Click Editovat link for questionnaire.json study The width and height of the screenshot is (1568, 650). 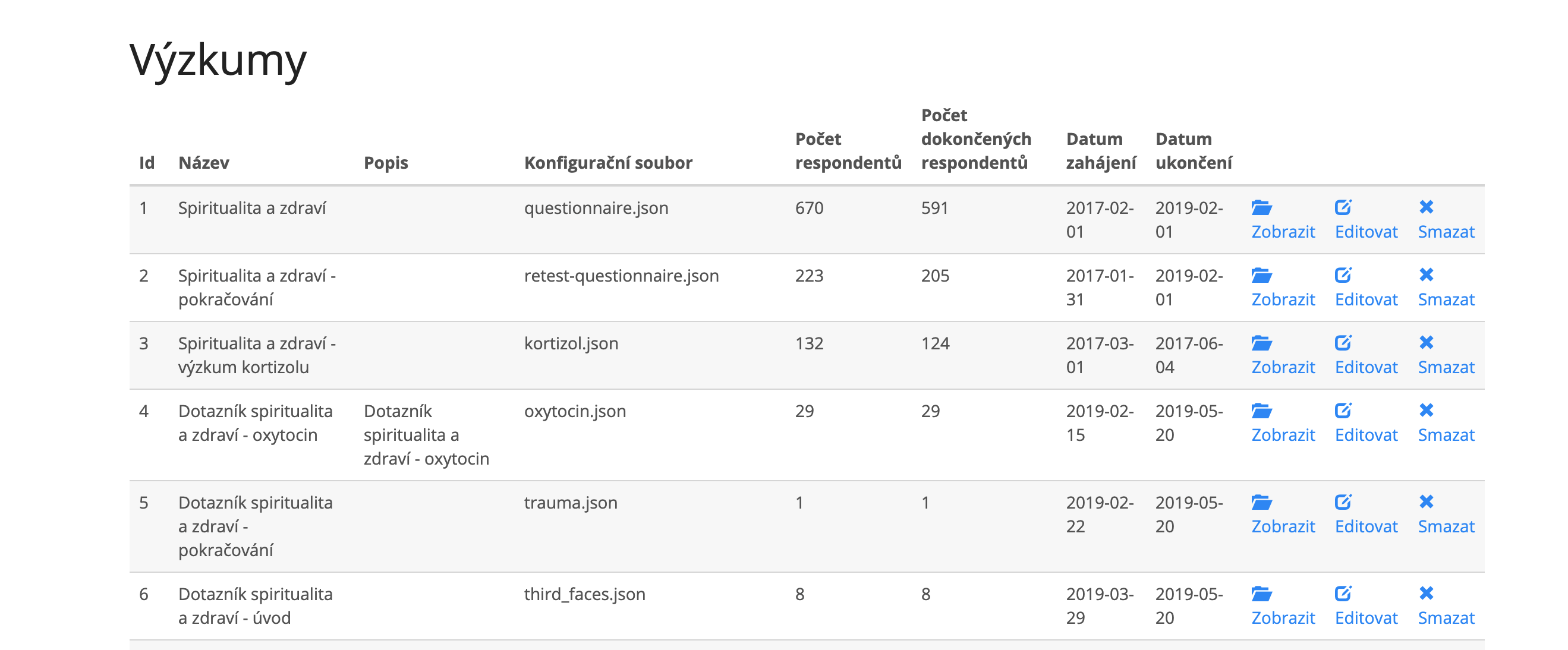tap(1366, 232)
